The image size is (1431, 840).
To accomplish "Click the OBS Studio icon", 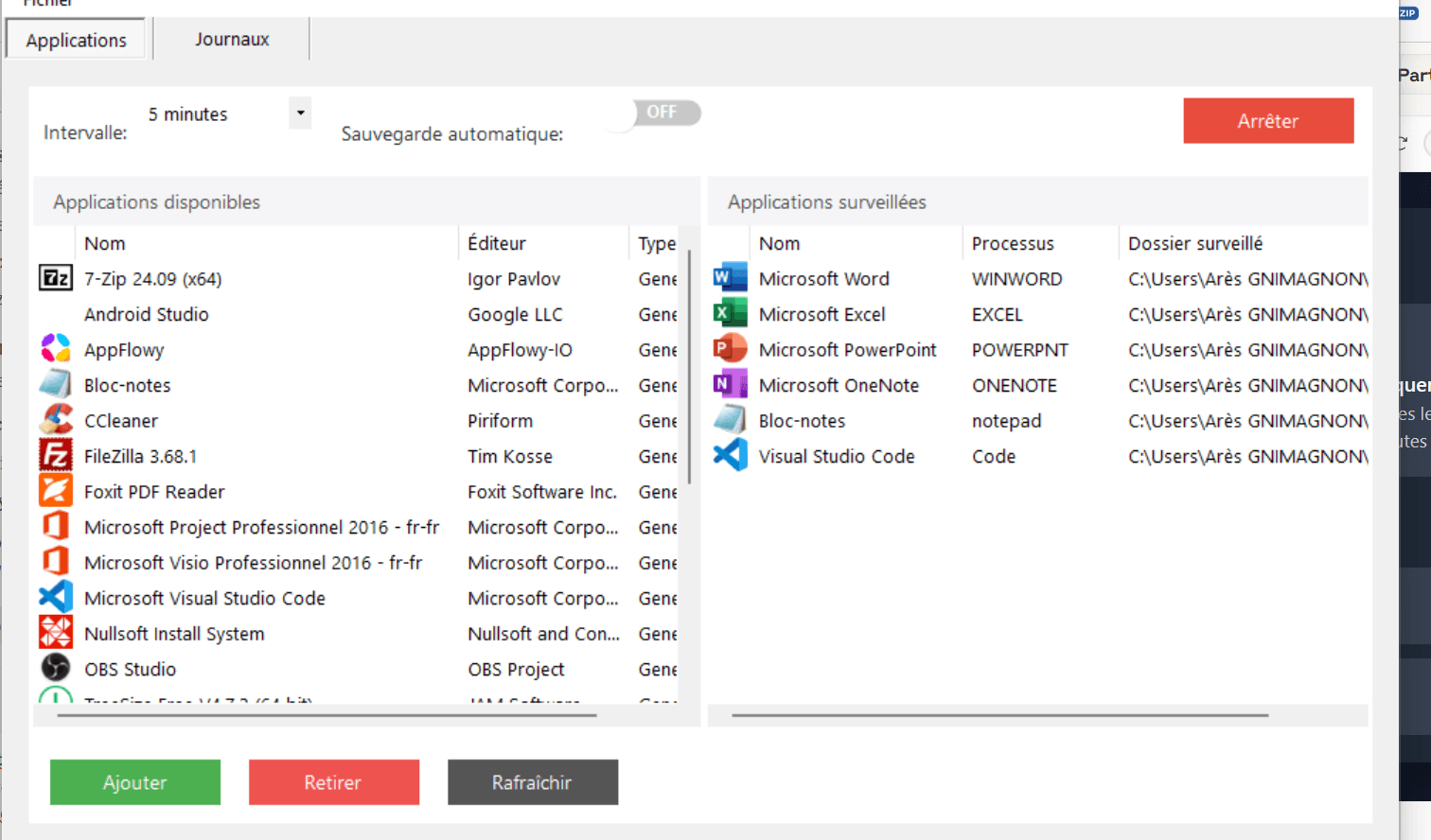I will point(56,668).
